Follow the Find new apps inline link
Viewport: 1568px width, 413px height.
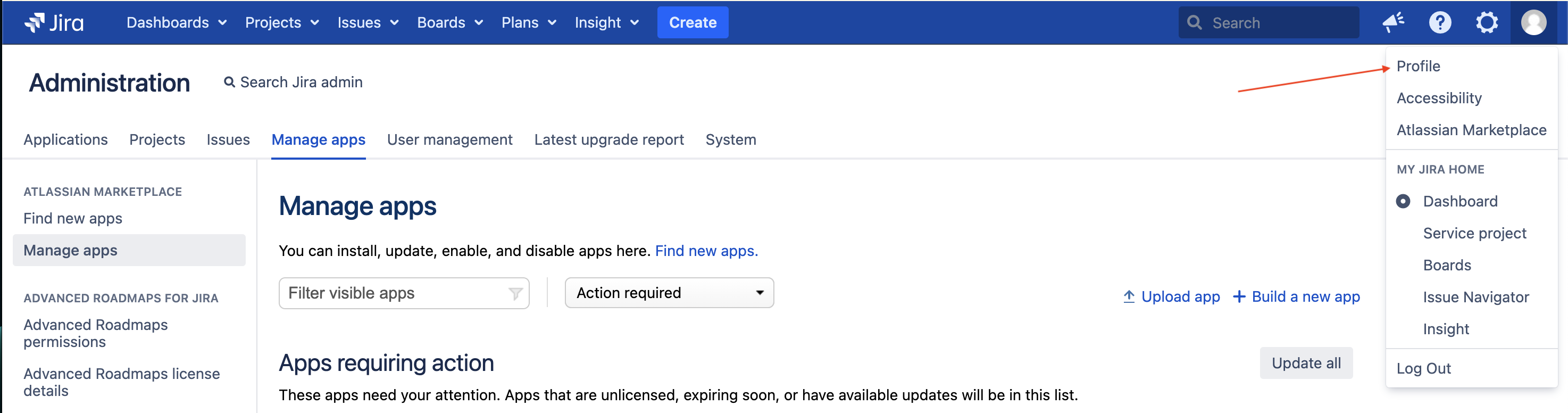click(706, 251)
